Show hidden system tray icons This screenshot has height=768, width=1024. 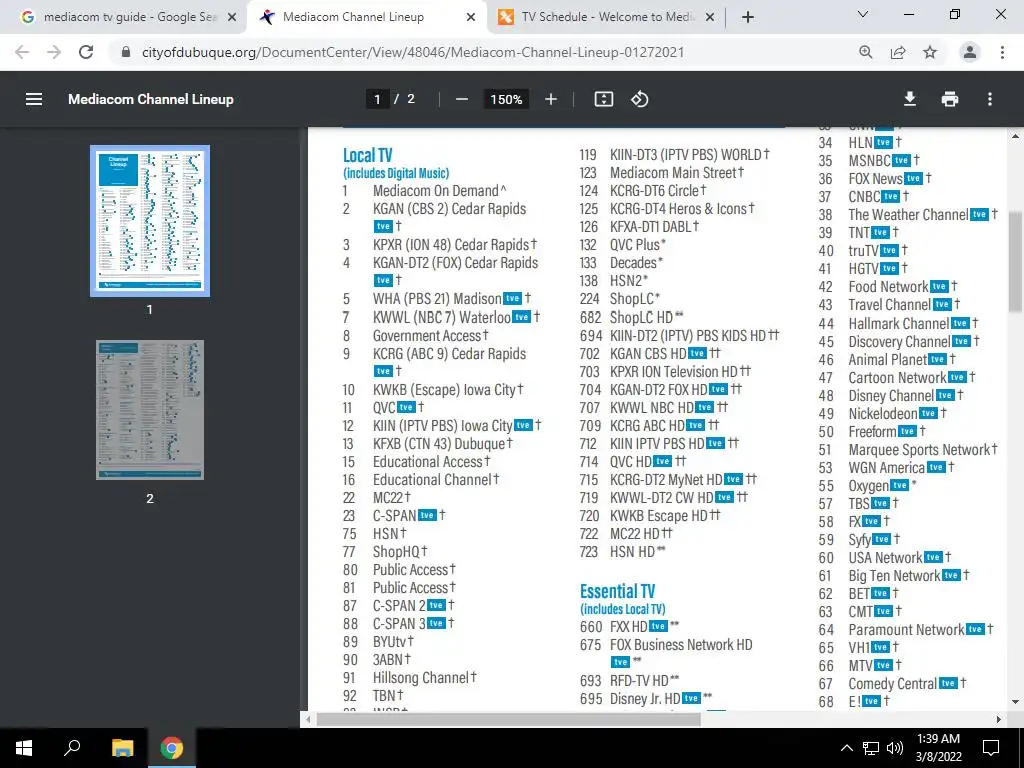click(x=846, y=748)
